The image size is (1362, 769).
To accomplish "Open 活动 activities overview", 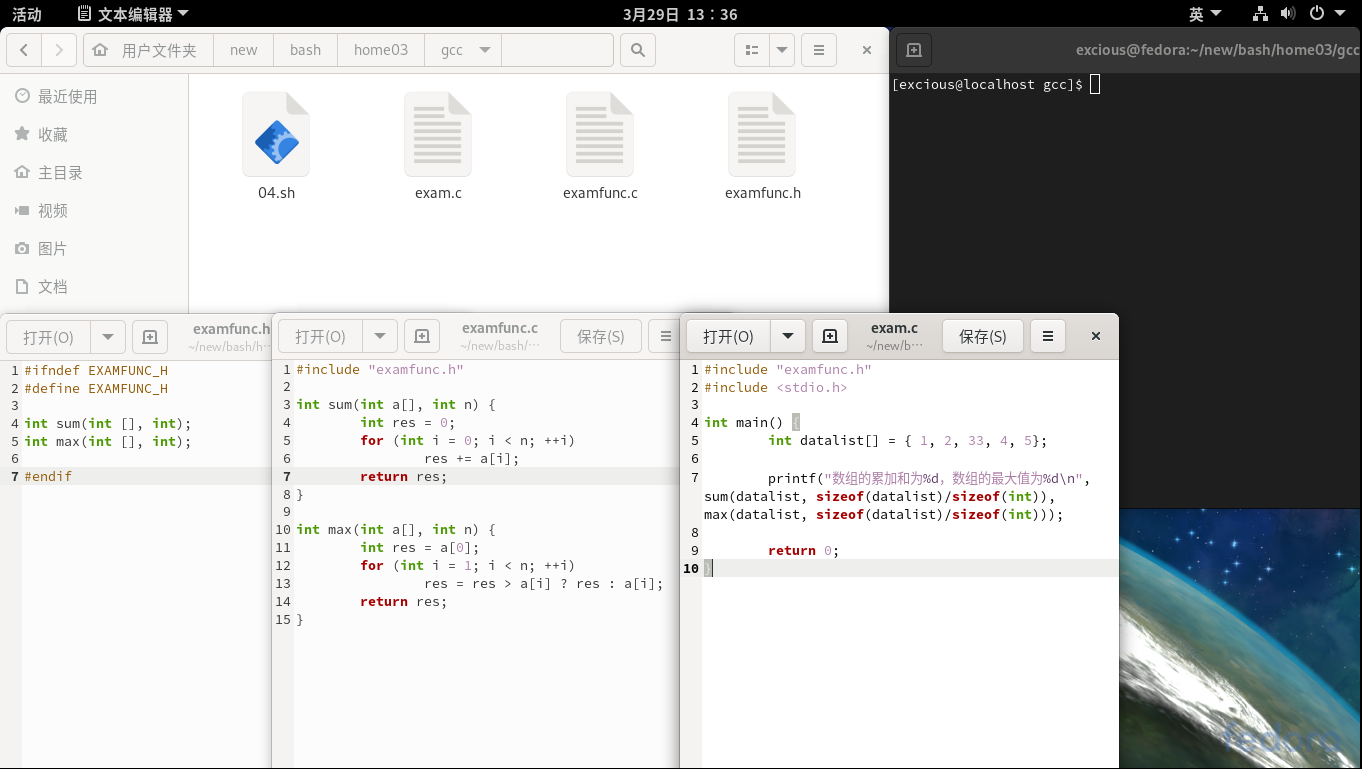I will 27,14.
